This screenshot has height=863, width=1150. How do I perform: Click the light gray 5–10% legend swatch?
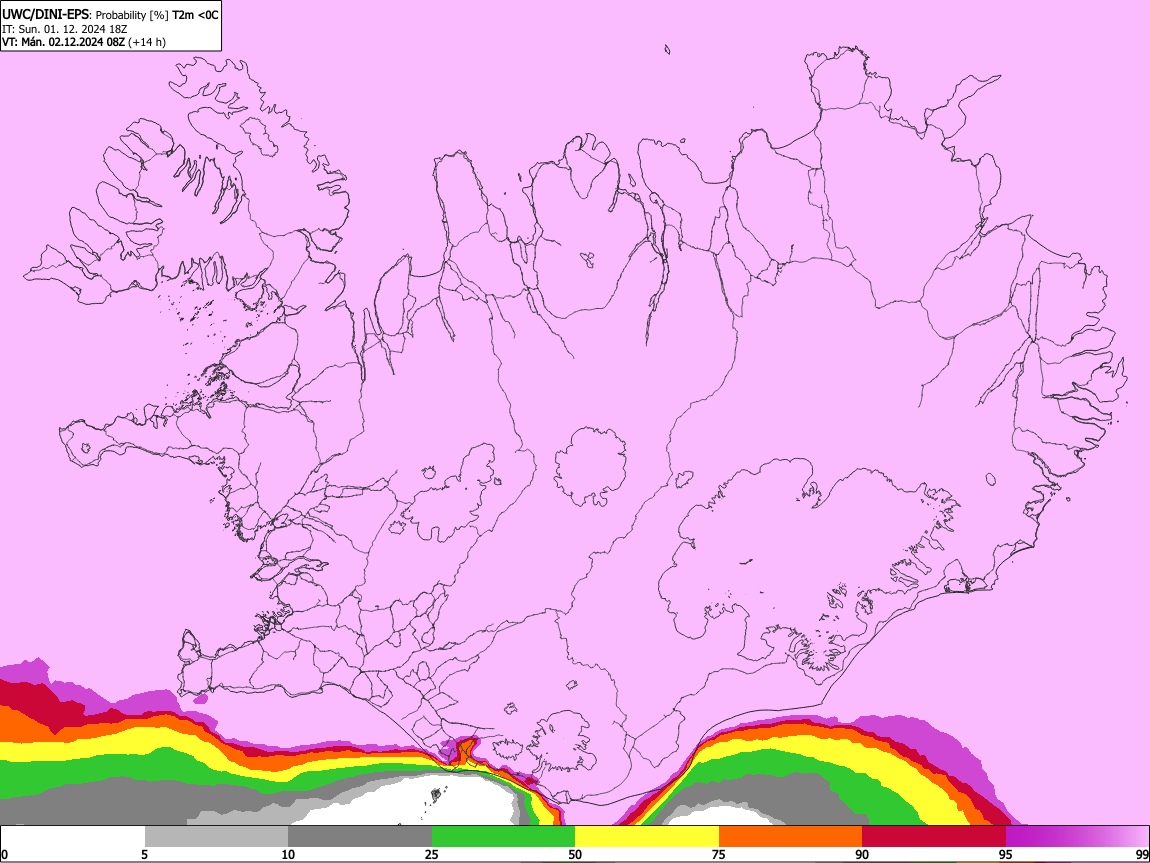(216, 837)
